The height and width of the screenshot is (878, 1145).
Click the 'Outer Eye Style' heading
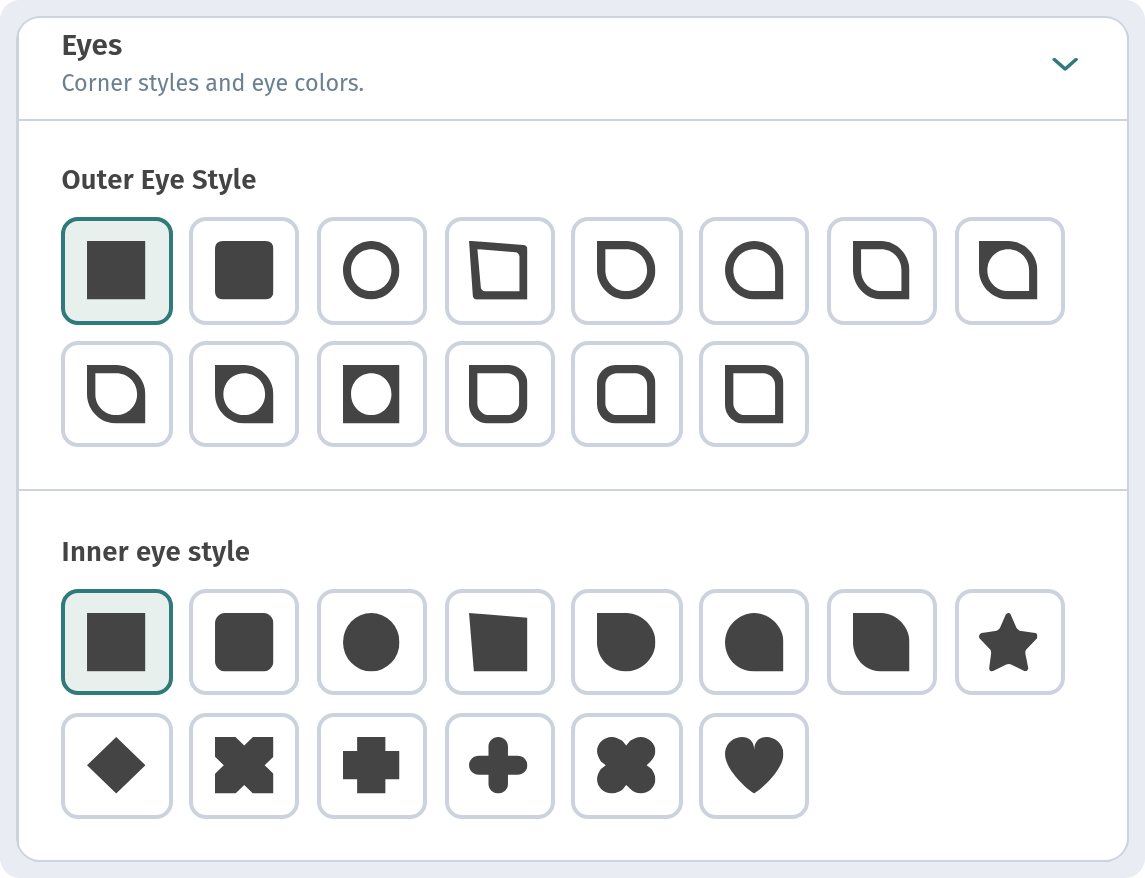coord(159,180)
